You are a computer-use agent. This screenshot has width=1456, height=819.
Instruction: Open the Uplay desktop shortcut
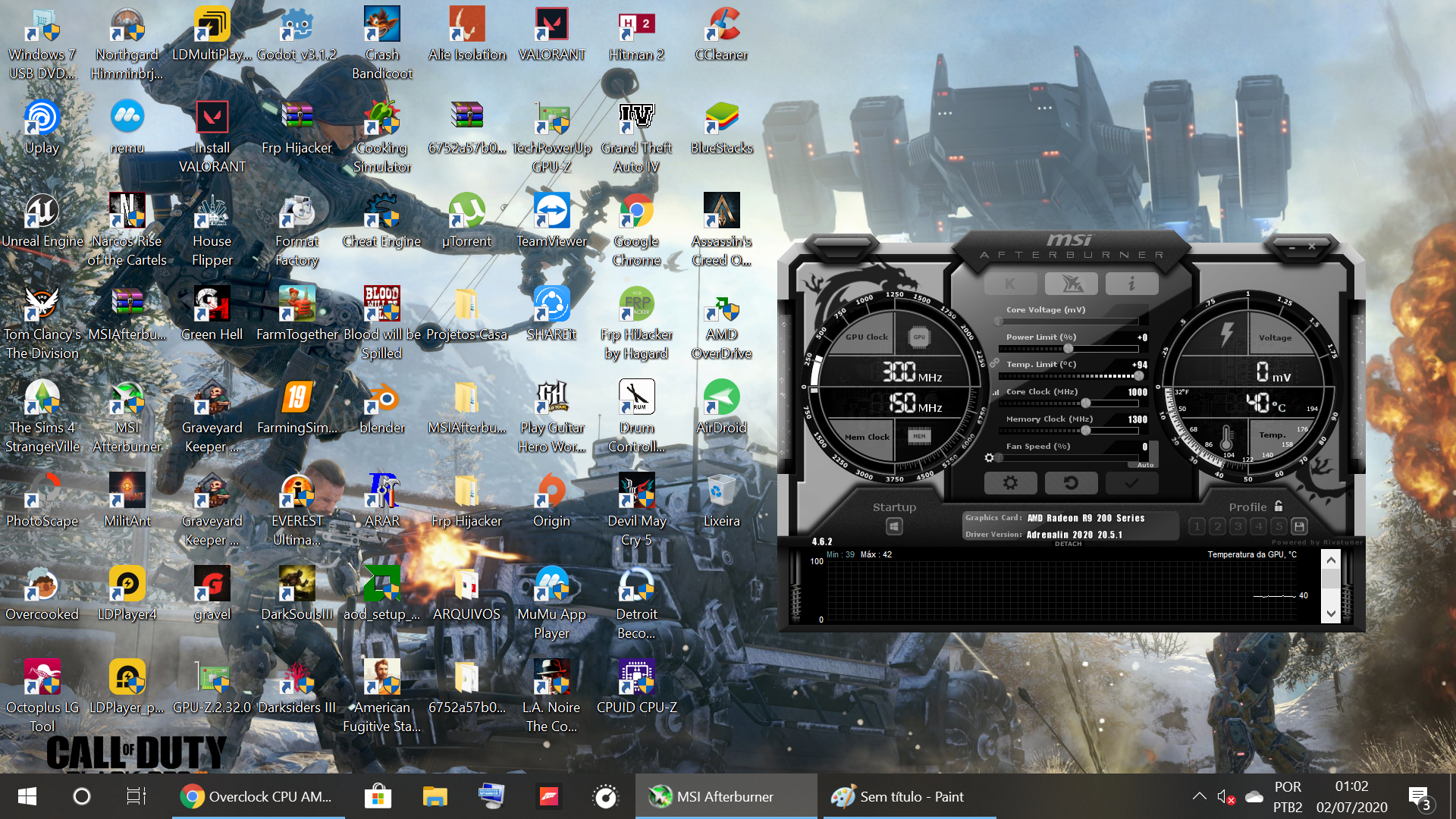pos(42,128)
